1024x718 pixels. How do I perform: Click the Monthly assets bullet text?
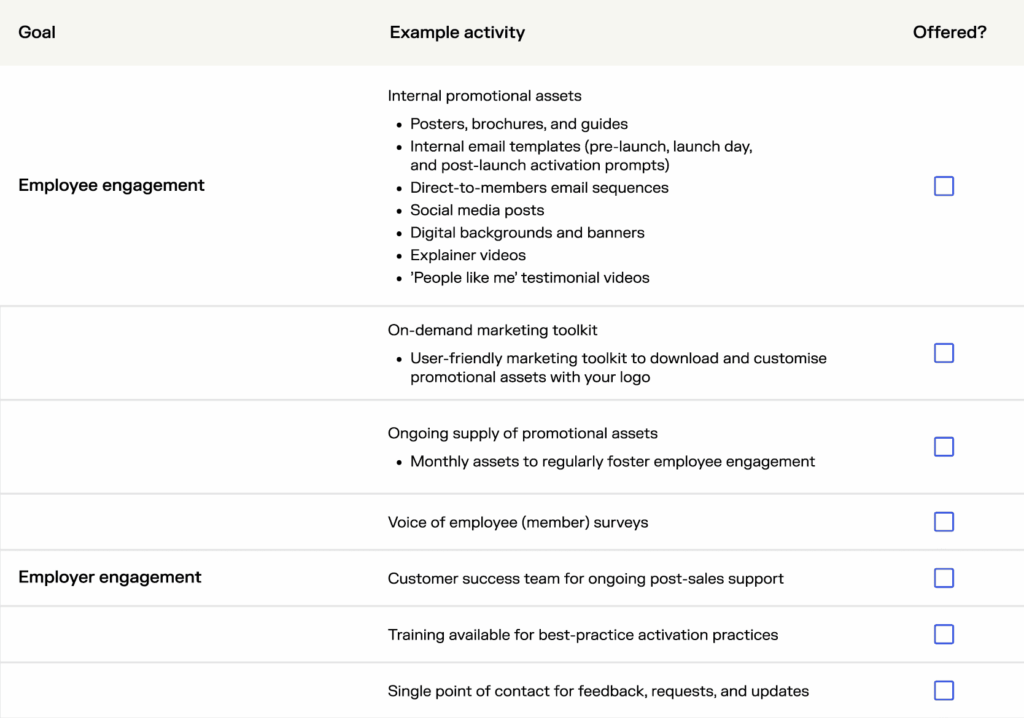612,462
